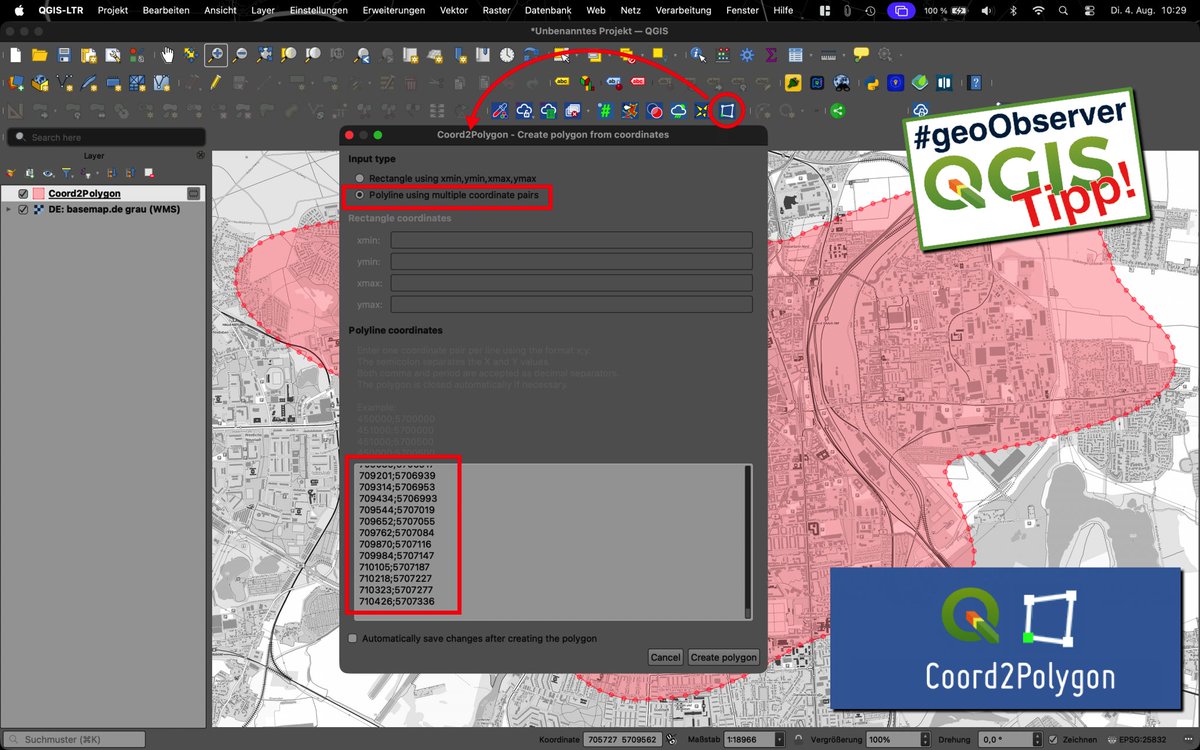
Task: Click polyline coordinates list scrollbar
Action: pos(747,540)
